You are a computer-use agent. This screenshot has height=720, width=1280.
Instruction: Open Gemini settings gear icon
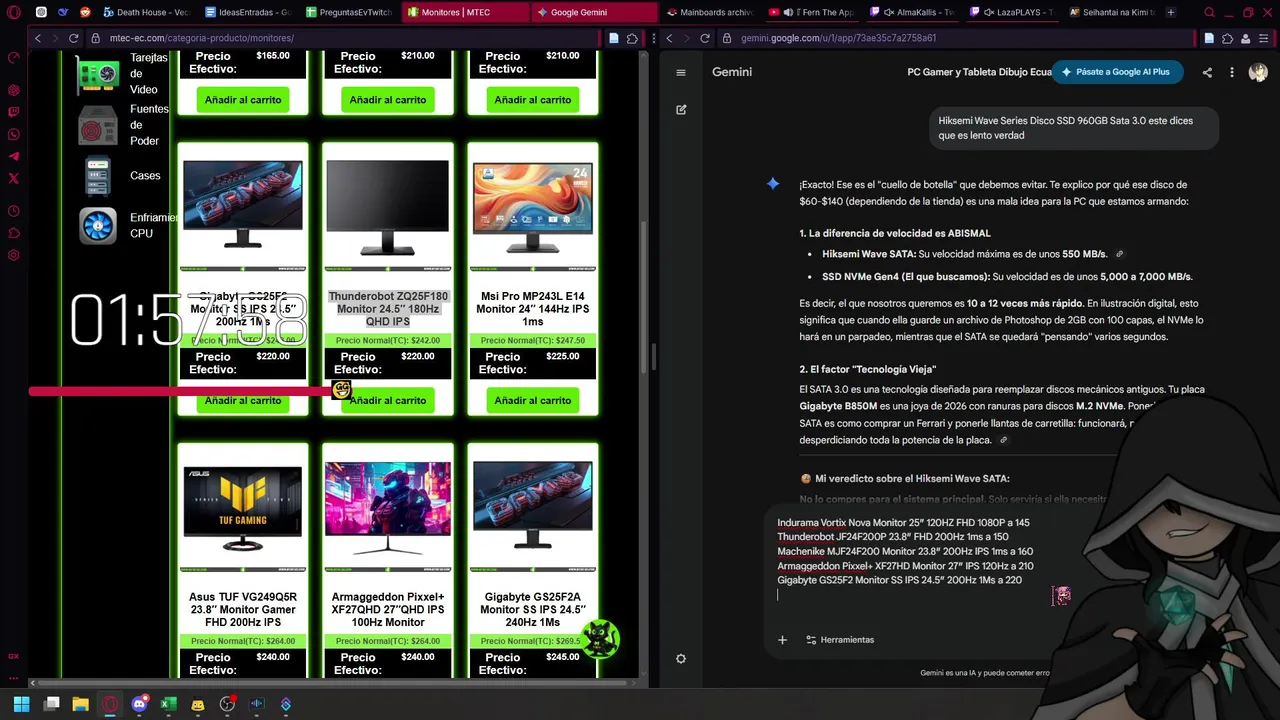click(681, 659)
